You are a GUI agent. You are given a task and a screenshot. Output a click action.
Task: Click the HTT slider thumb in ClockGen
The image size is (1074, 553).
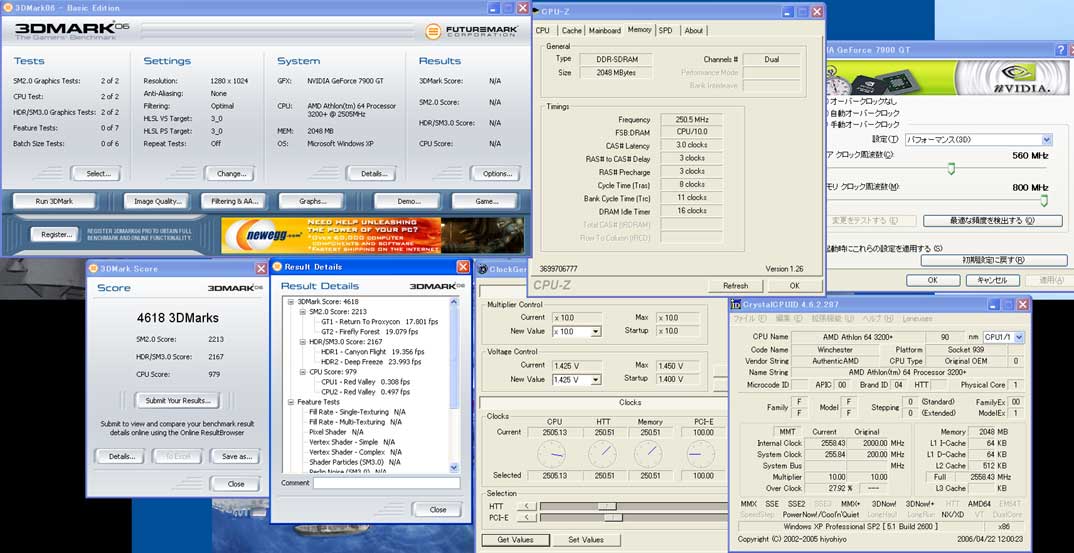click(607, 506)
